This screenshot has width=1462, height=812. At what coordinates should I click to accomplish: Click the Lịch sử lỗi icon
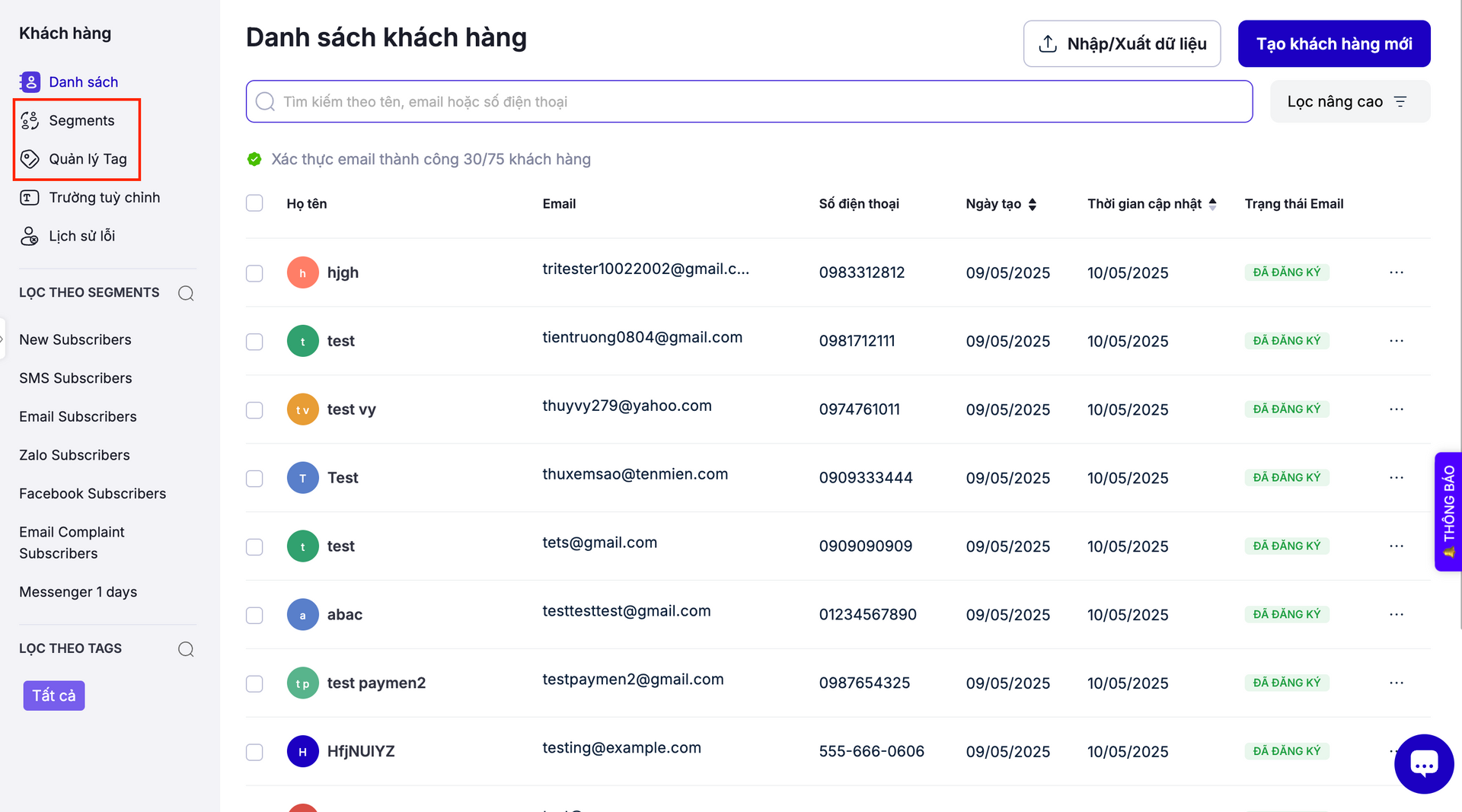pyautogui.click(x=30, y=237)
